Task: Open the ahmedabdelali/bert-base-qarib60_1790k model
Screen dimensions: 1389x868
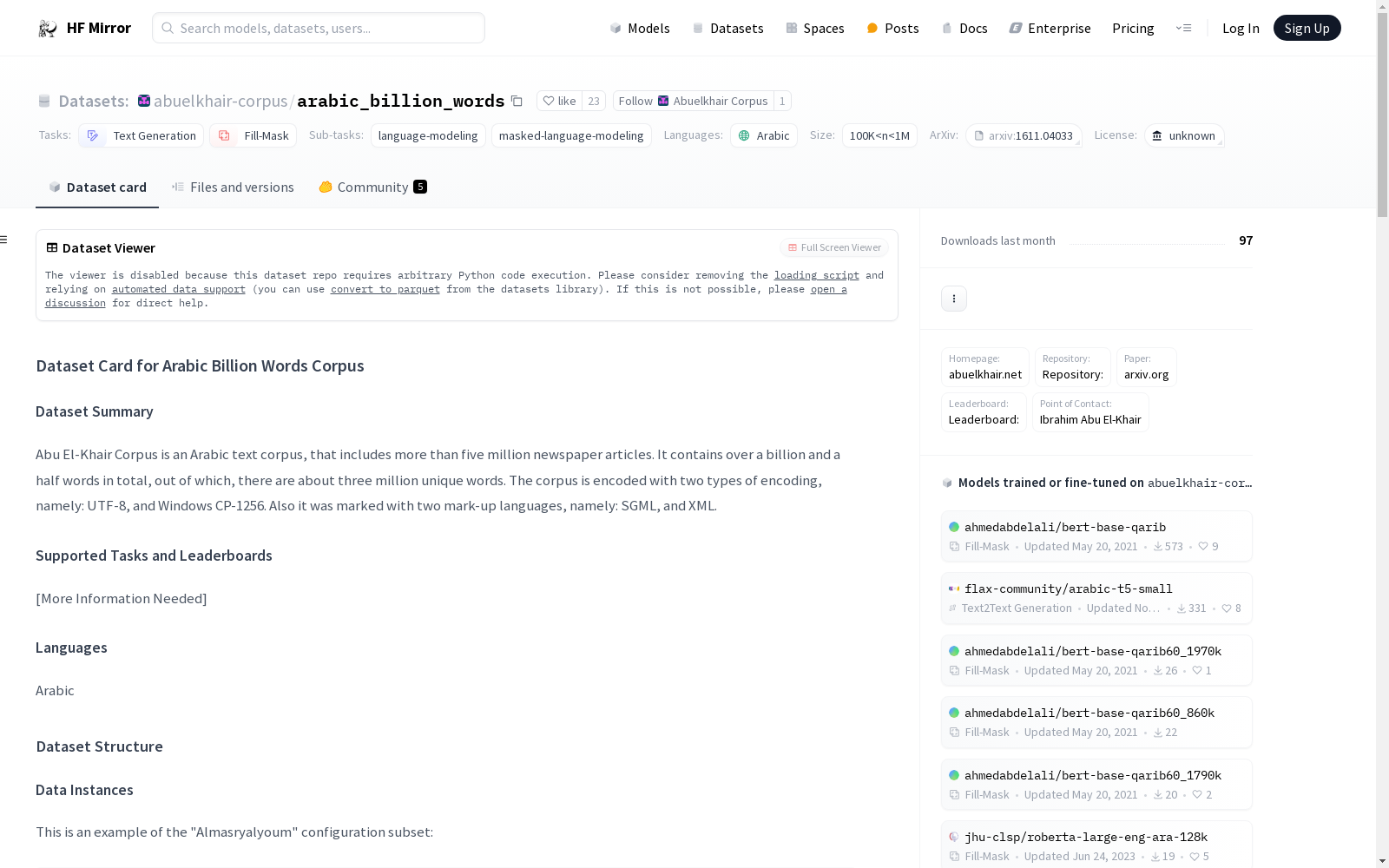Action: (1096, 785)
